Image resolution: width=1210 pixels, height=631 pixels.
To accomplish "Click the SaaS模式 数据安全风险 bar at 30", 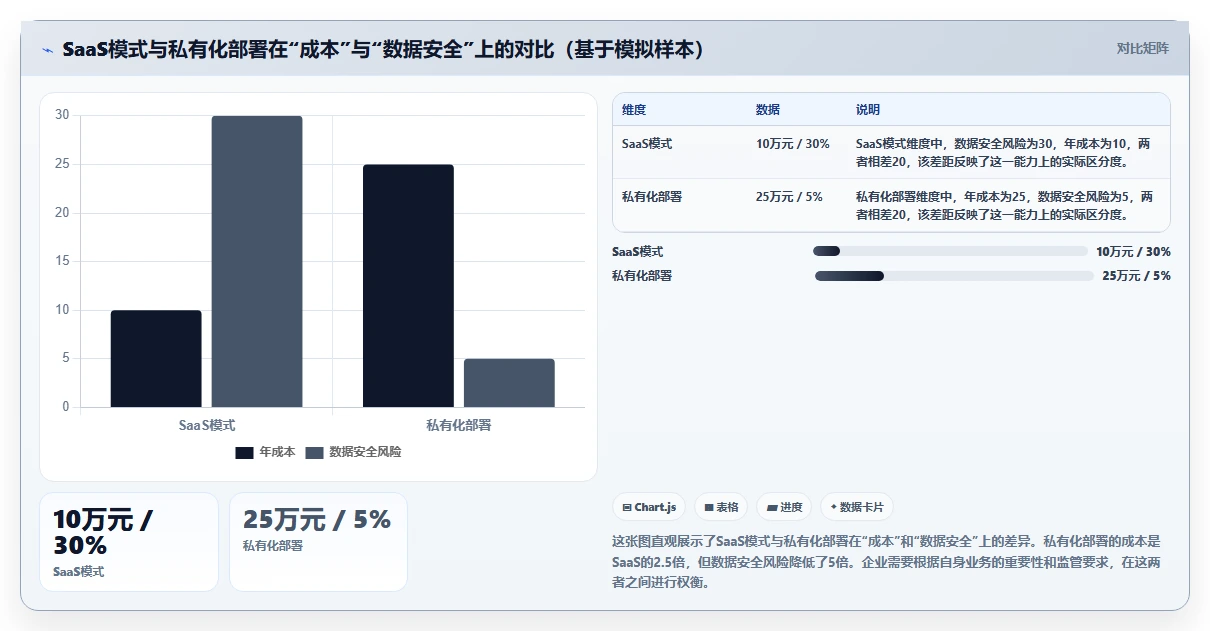I will 257,261.
